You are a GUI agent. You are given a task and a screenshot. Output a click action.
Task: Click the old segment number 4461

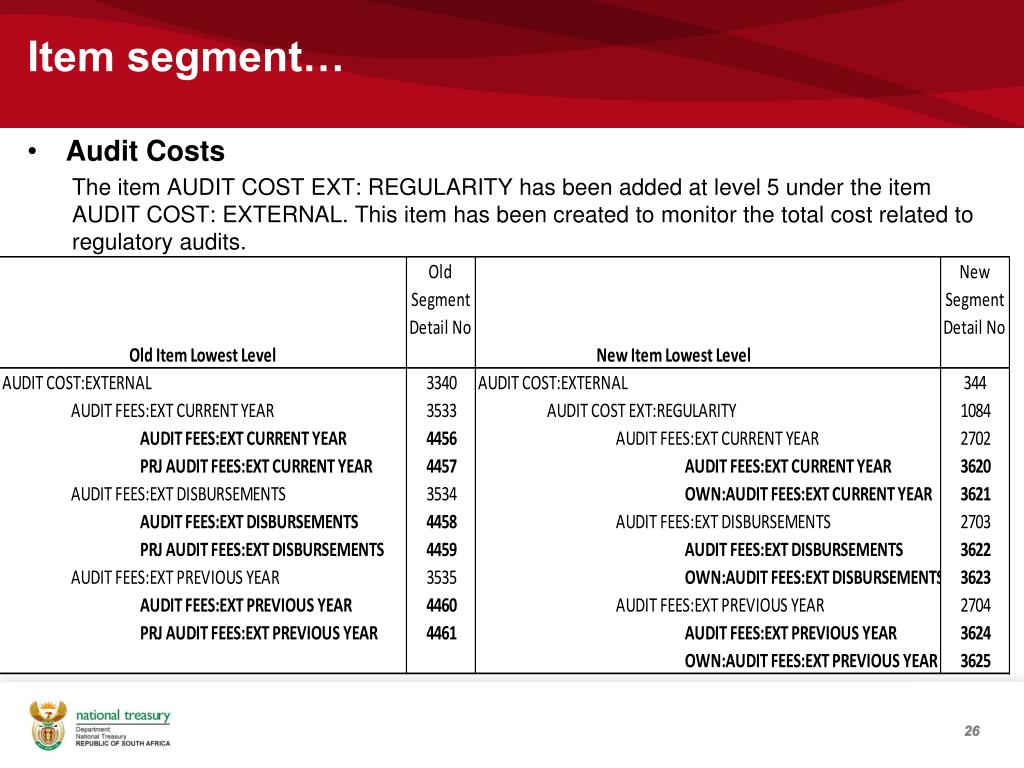point(441,633)
